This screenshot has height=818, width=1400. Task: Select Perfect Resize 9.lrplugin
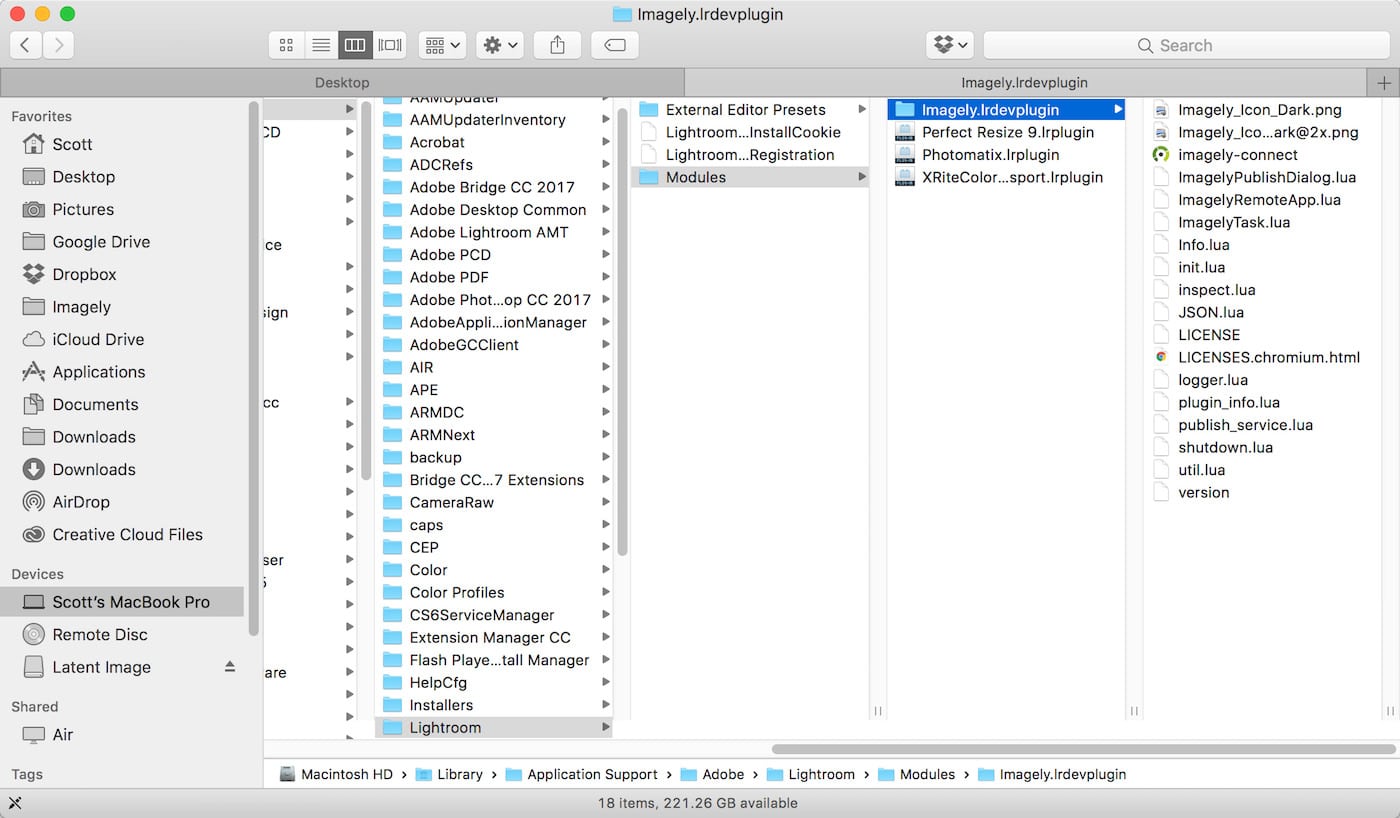tap(995, 132)
